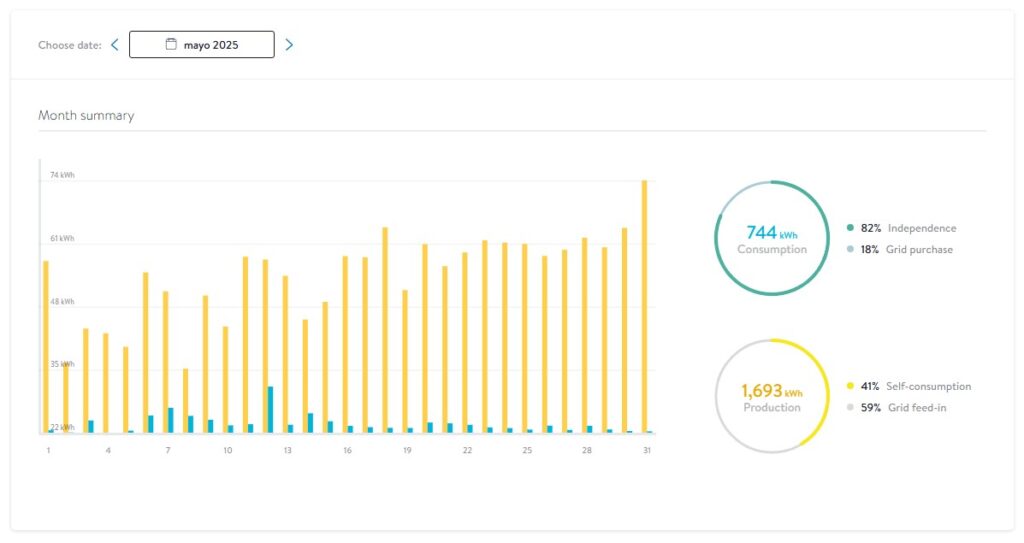Click the calendar icon in date picker
Viewport: 1024px width, 543px height.
tap(171, 44)
